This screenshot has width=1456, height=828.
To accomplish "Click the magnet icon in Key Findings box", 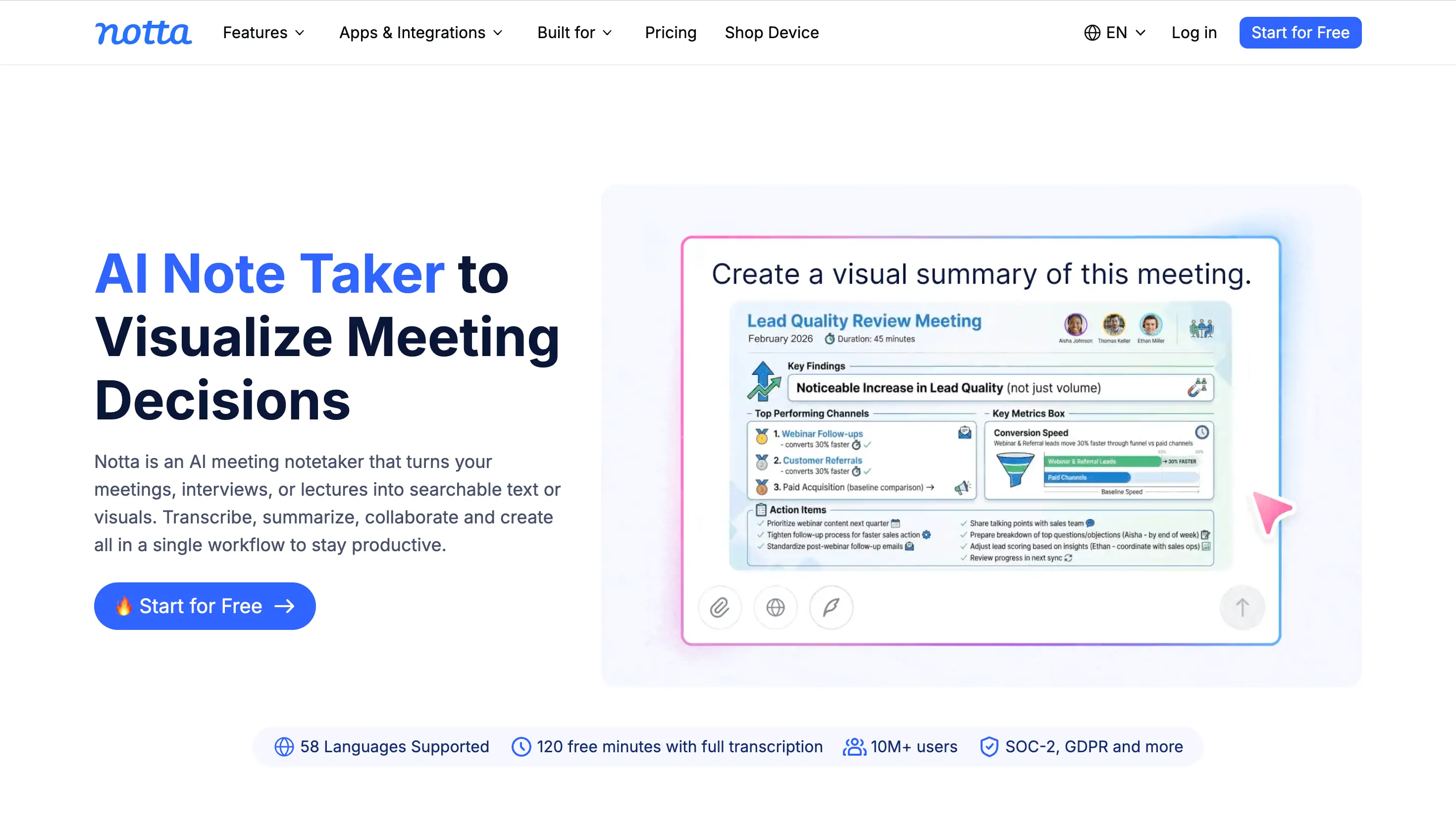I will tap(1197, 388).
